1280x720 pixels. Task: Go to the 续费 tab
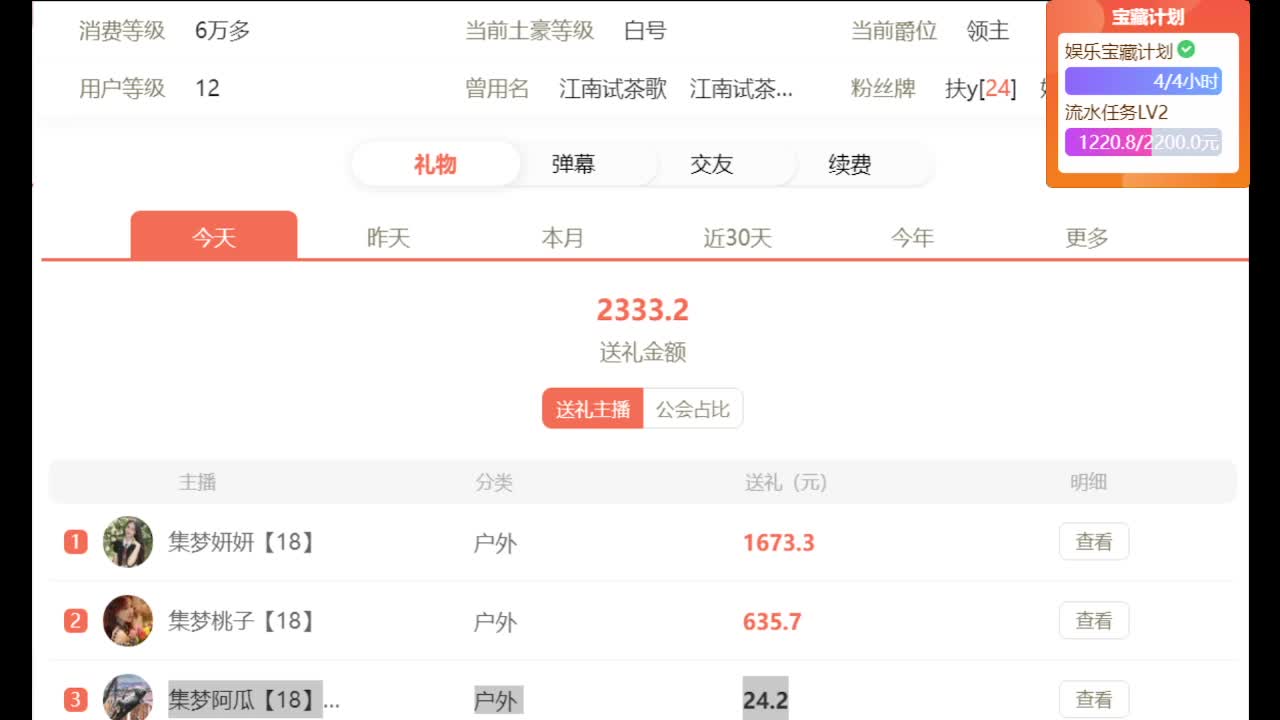click(x=849, y=164)
